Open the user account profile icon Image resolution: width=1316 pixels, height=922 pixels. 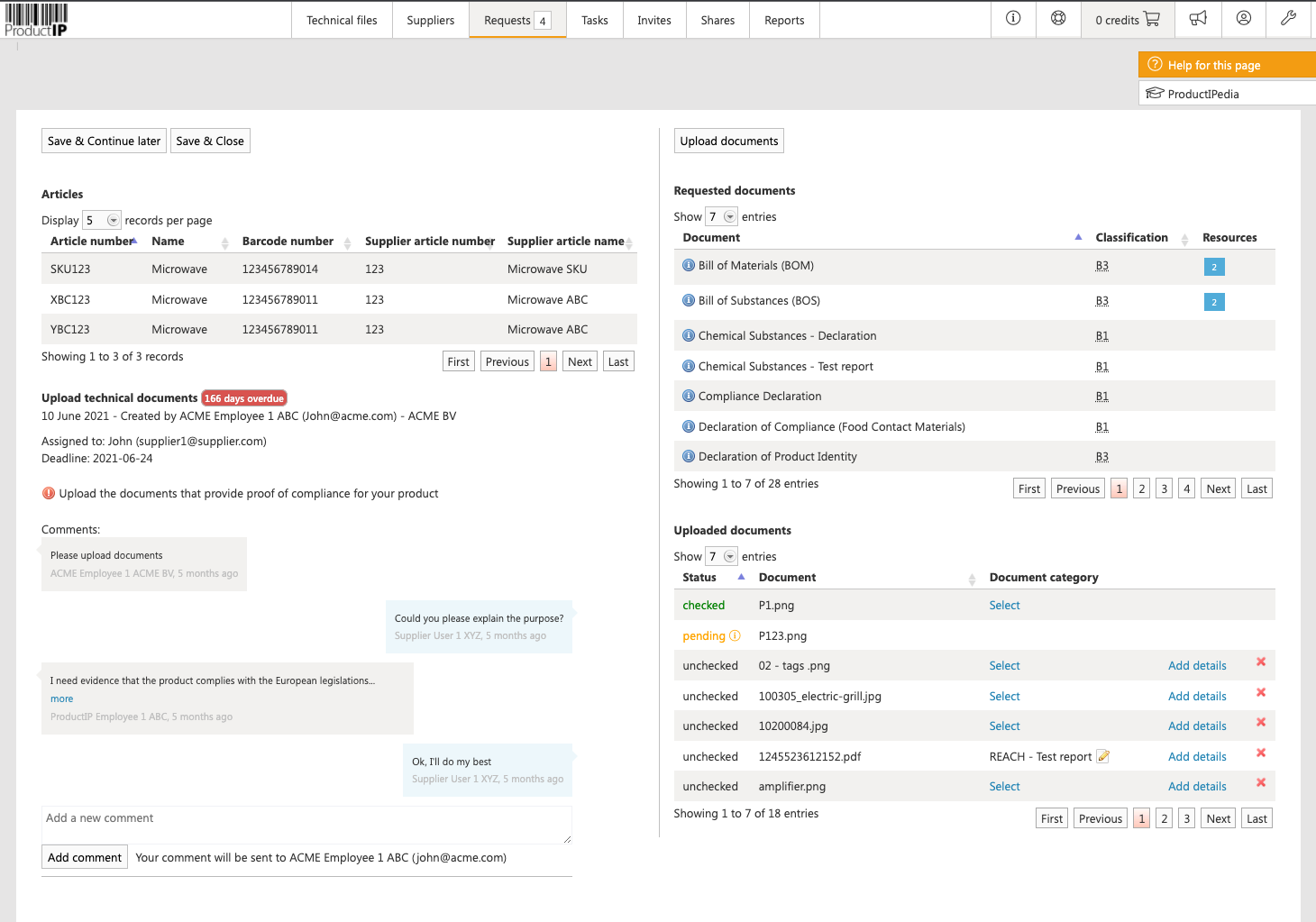point(1244,18)
